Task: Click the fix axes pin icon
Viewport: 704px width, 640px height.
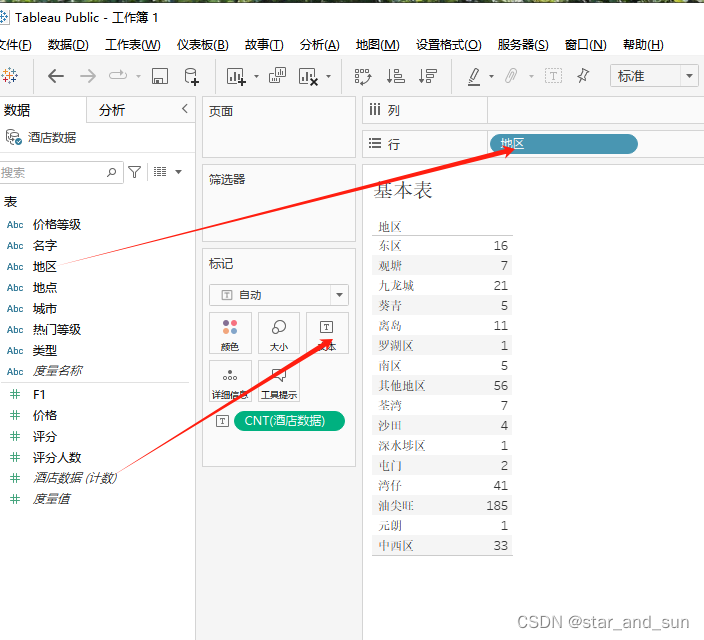Action: [583, 76]
